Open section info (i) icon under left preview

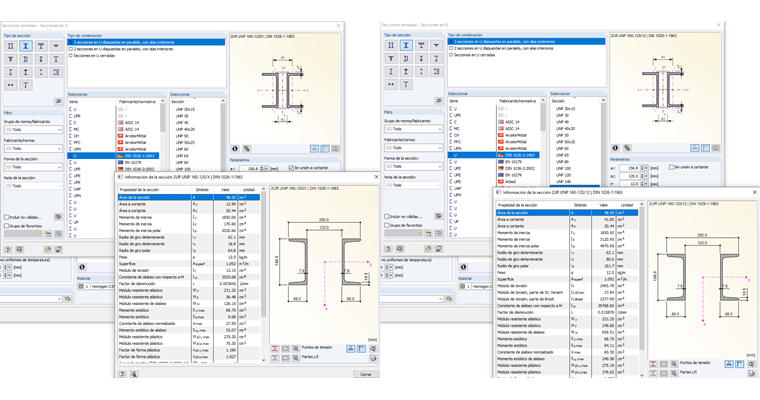[235, 148]
